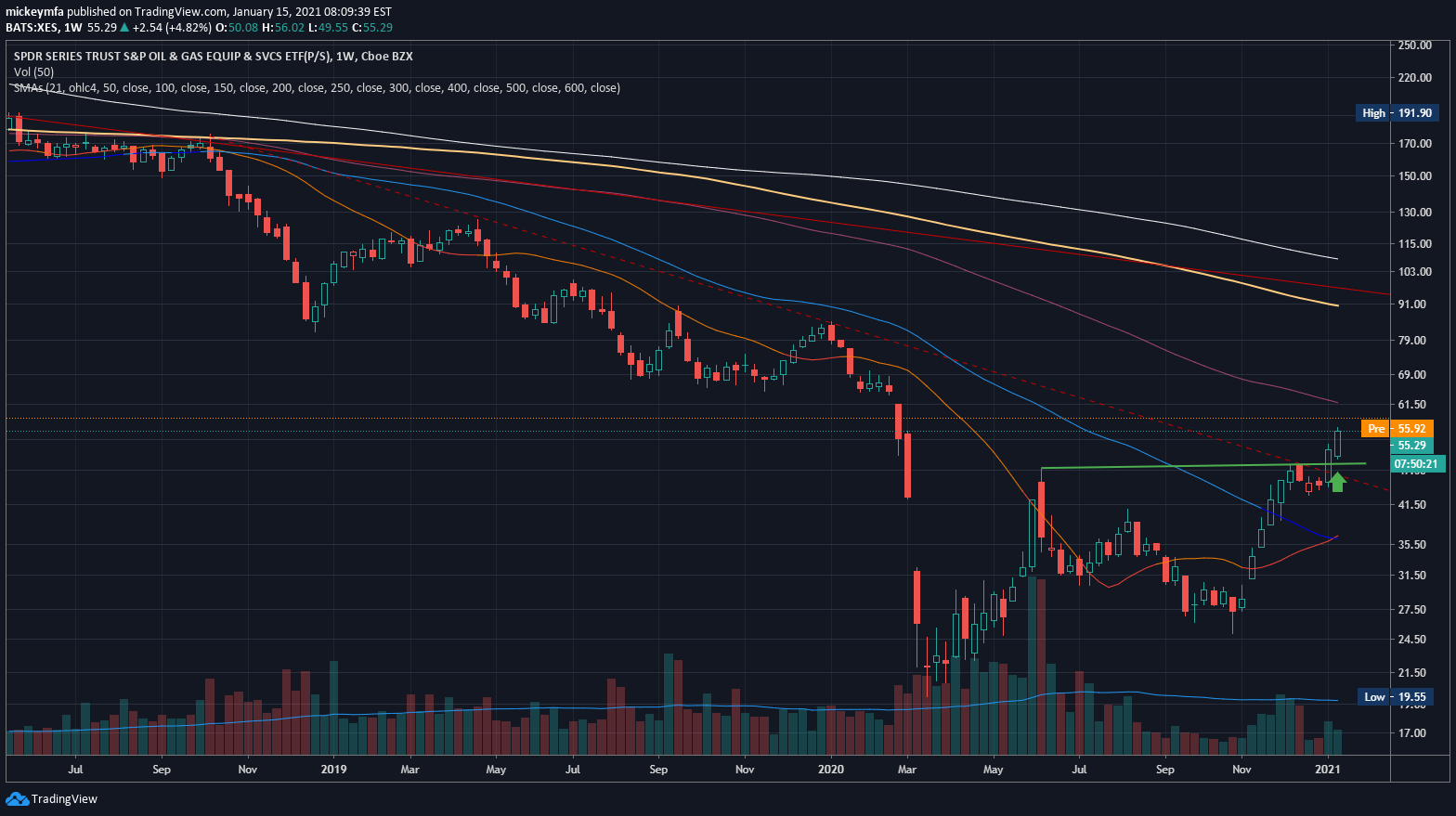Viewport: 1456px width, 816px height.
Task: Click the 2019 label on the time axis
Action: [333, 770]
